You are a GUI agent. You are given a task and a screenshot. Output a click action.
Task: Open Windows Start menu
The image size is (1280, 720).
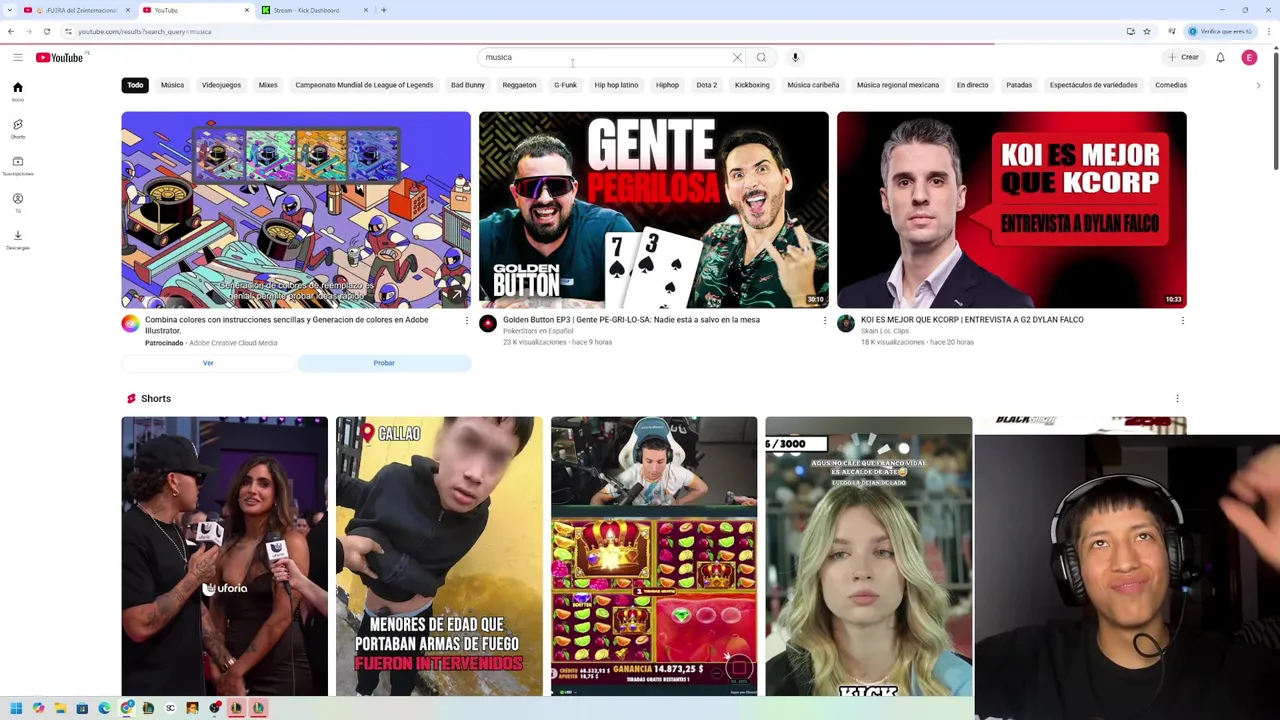point(16,708)
